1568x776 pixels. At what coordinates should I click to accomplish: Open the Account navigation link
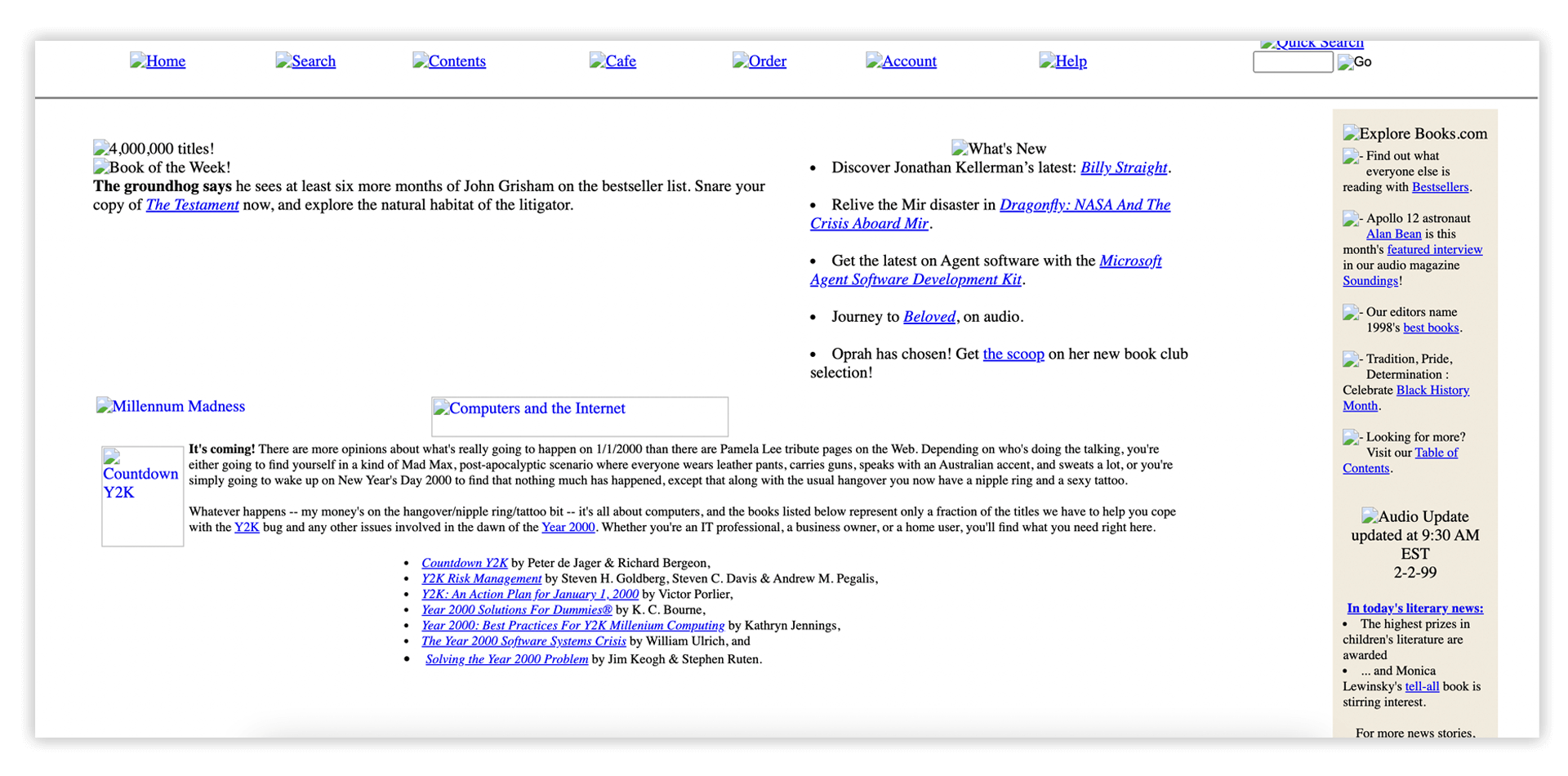coord(901,61)
